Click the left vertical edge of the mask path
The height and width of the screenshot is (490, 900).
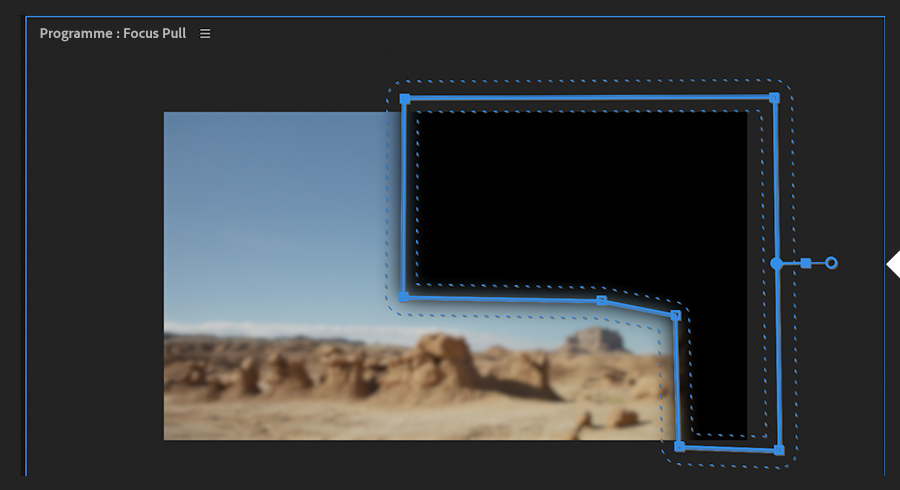404,198
